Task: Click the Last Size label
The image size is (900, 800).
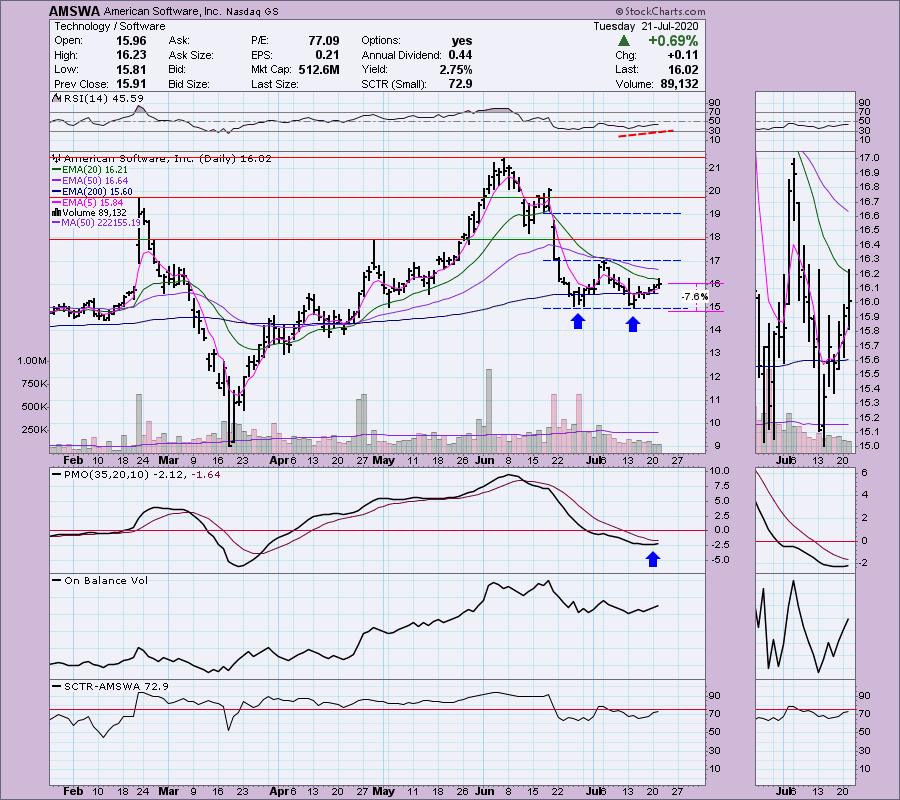Action: click(274, 84)
